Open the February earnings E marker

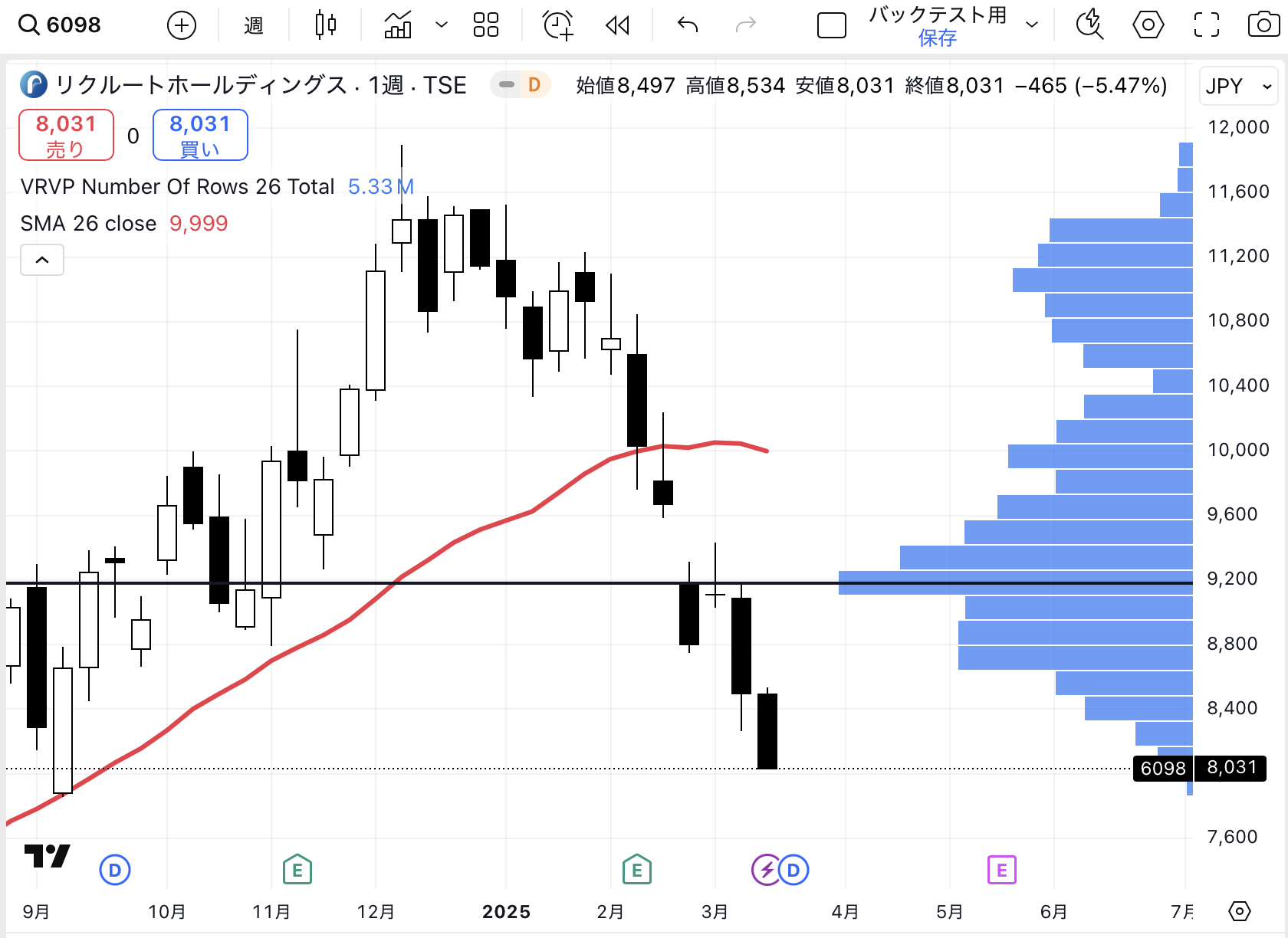(637, 870)
